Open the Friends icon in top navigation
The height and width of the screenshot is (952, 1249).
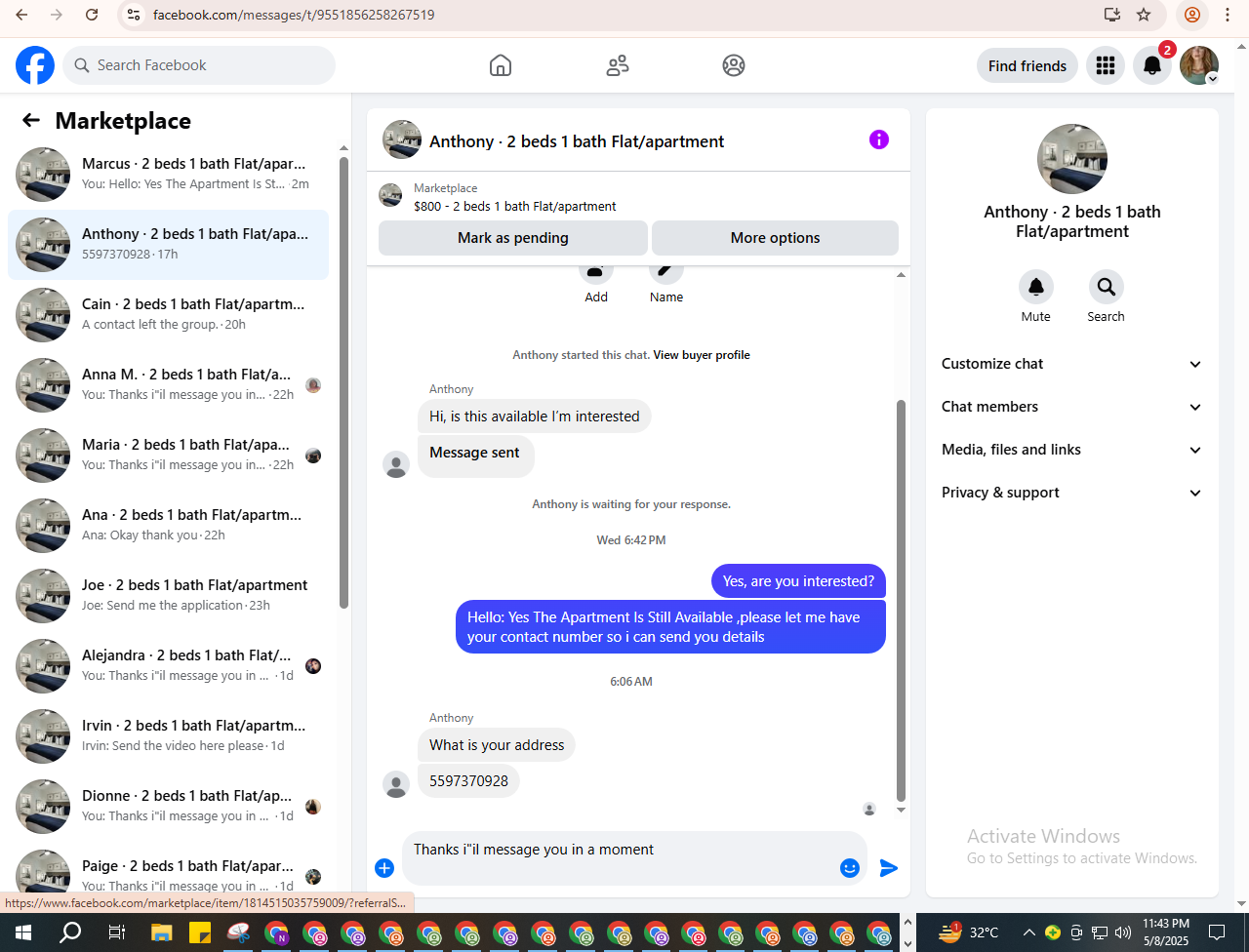point(618,65)
